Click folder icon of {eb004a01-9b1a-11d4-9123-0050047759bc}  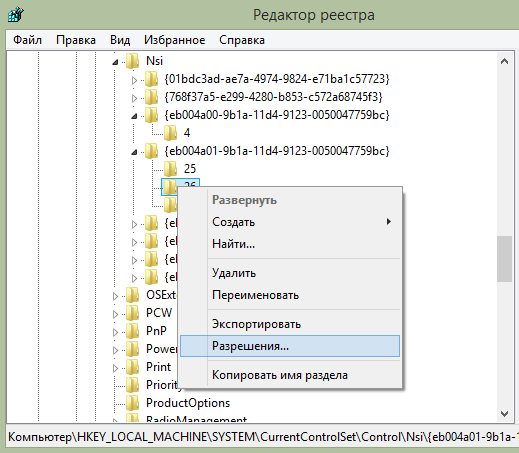151,151
